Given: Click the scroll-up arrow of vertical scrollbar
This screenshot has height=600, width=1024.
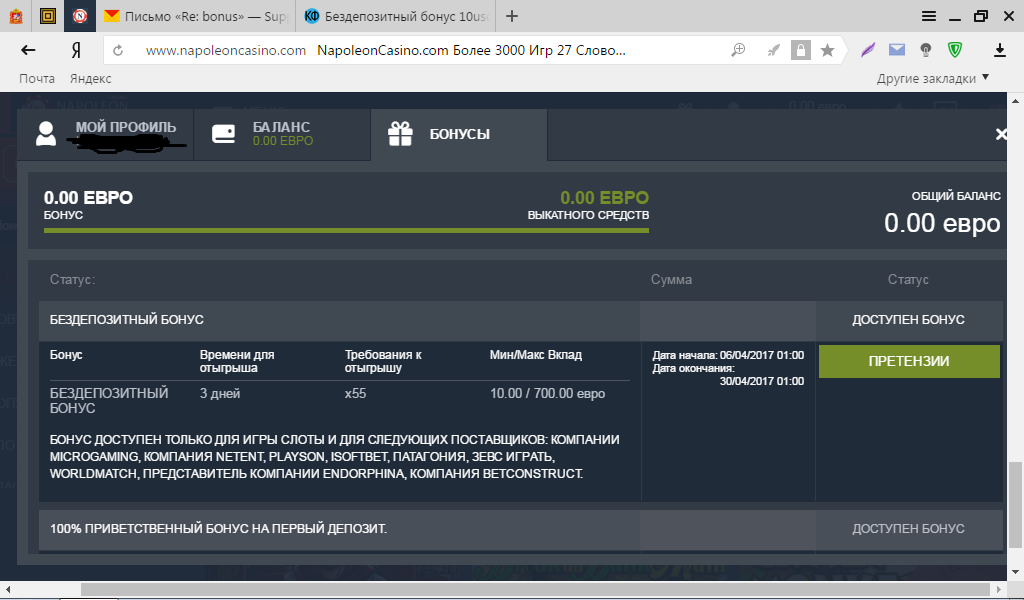Looking at the screenshot, I should (1015, 101).
